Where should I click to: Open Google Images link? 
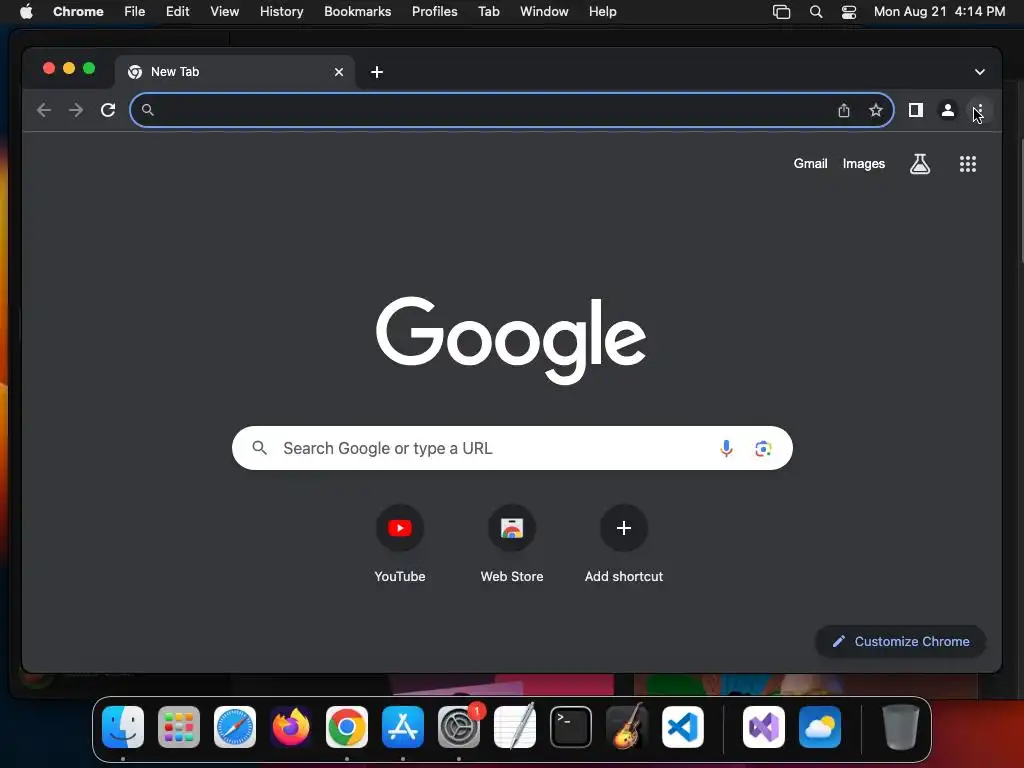863,164
